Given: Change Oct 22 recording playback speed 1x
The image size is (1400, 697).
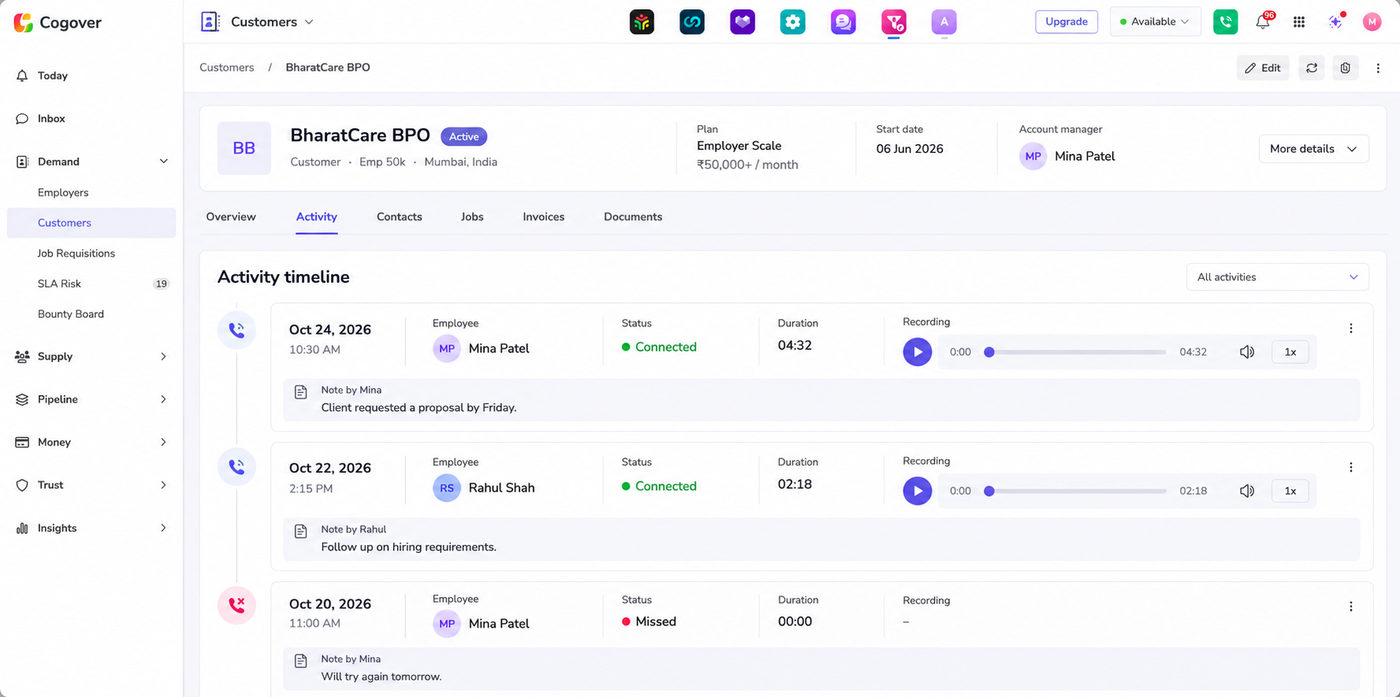Looking at the screenshot, I should pyautogui.click(x=1290, y=491).
